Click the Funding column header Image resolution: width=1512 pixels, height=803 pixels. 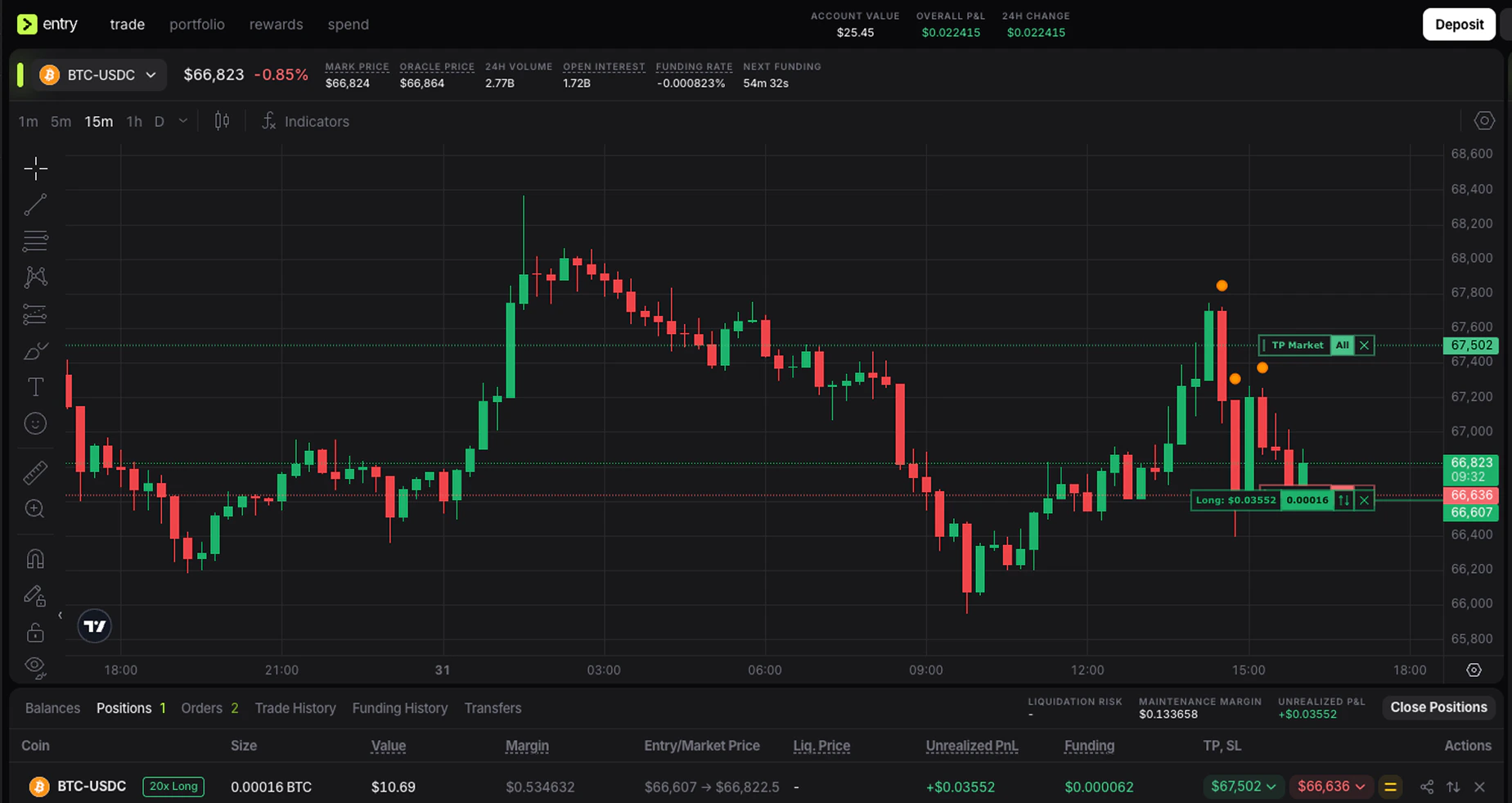(1089, 746)
